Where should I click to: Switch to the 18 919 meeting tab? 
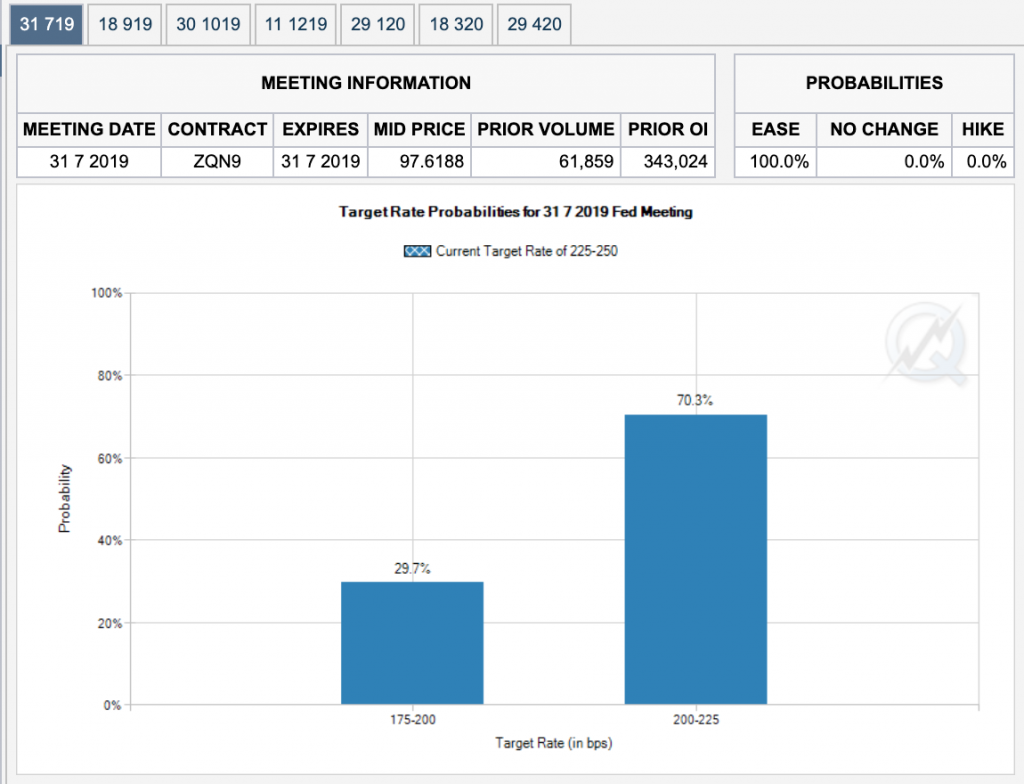tap(125, 24)
